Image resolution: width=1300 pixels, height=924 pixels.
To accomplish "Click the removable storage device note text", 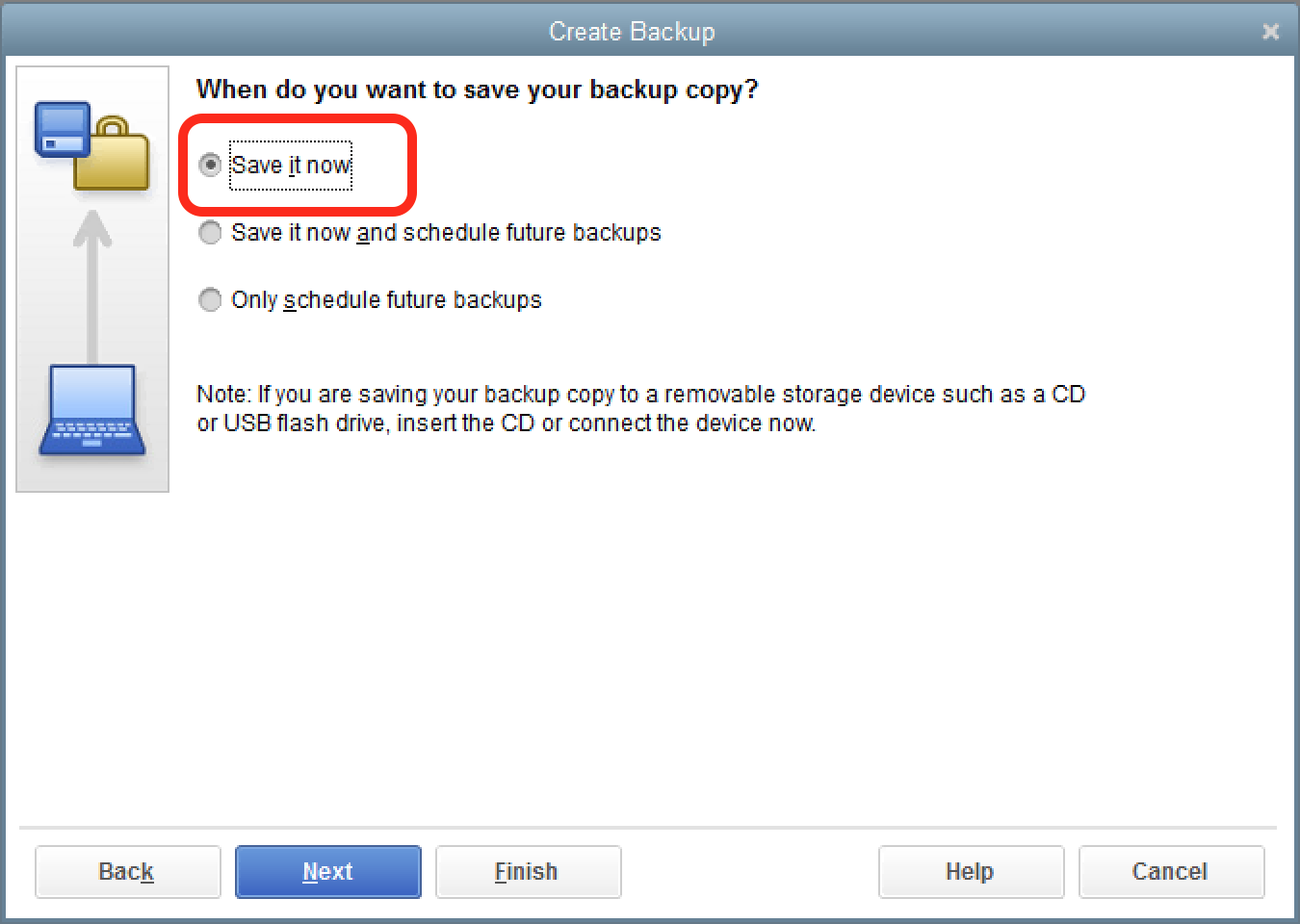I will [x=640, y=409].
